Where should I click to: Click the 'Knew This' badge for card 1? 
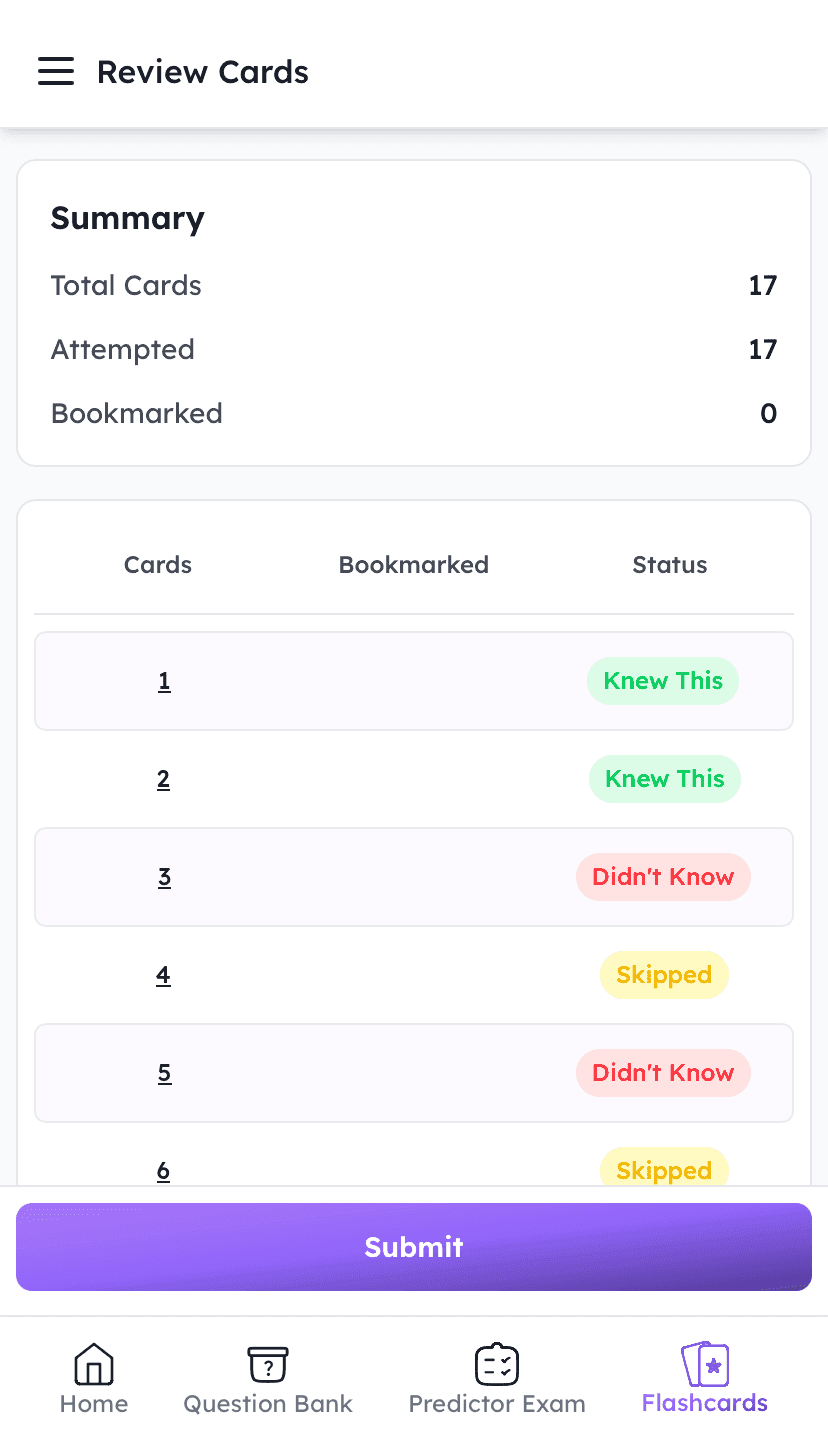pos(662,681)
